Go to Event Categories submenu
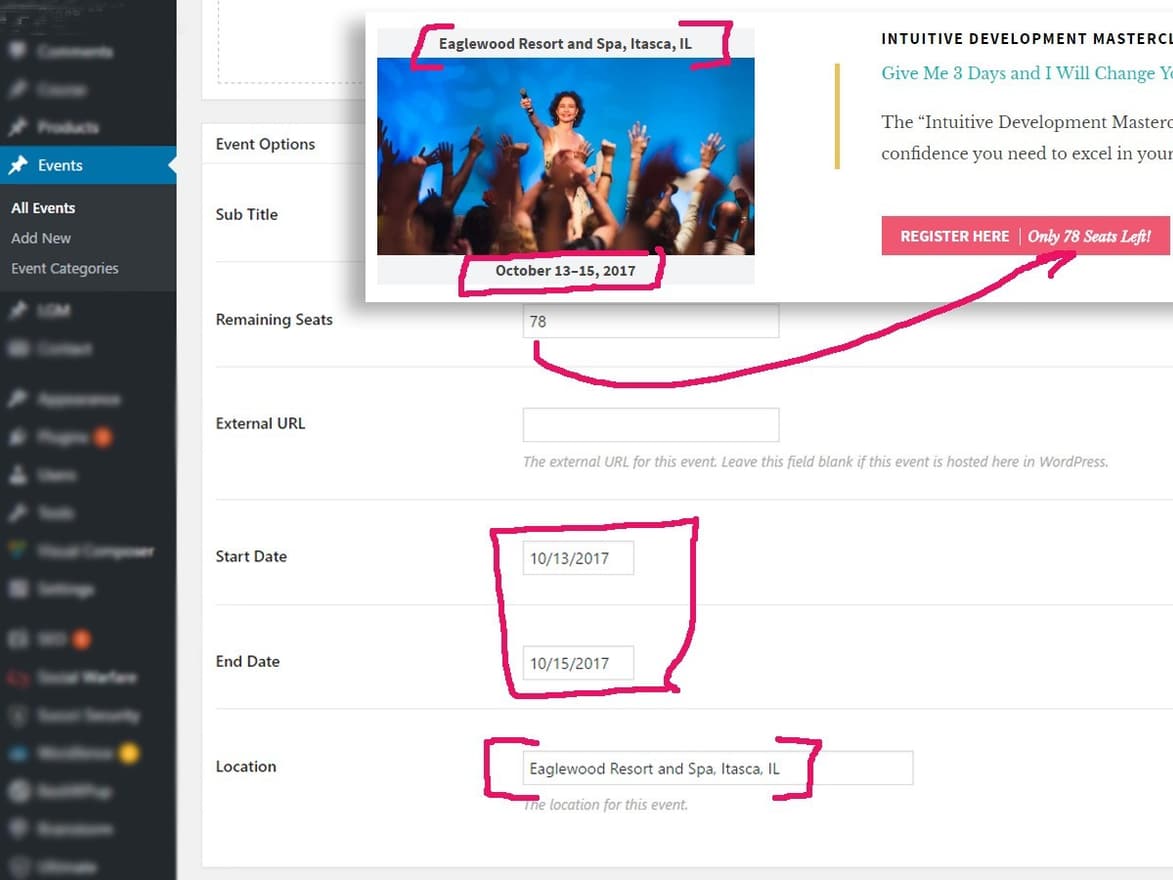Screen dimensions: 1173x880 coord(65,268)
